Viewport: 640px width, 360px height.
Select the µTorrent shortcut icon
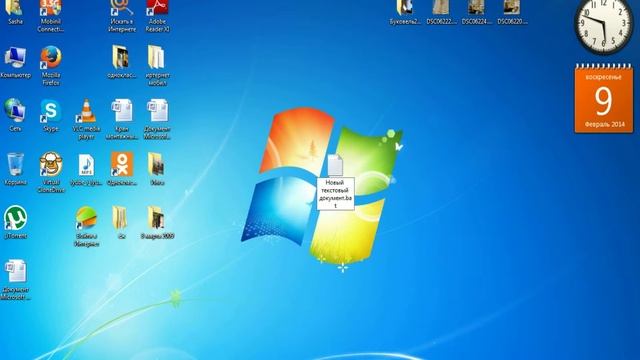click(x=16, y=222)
